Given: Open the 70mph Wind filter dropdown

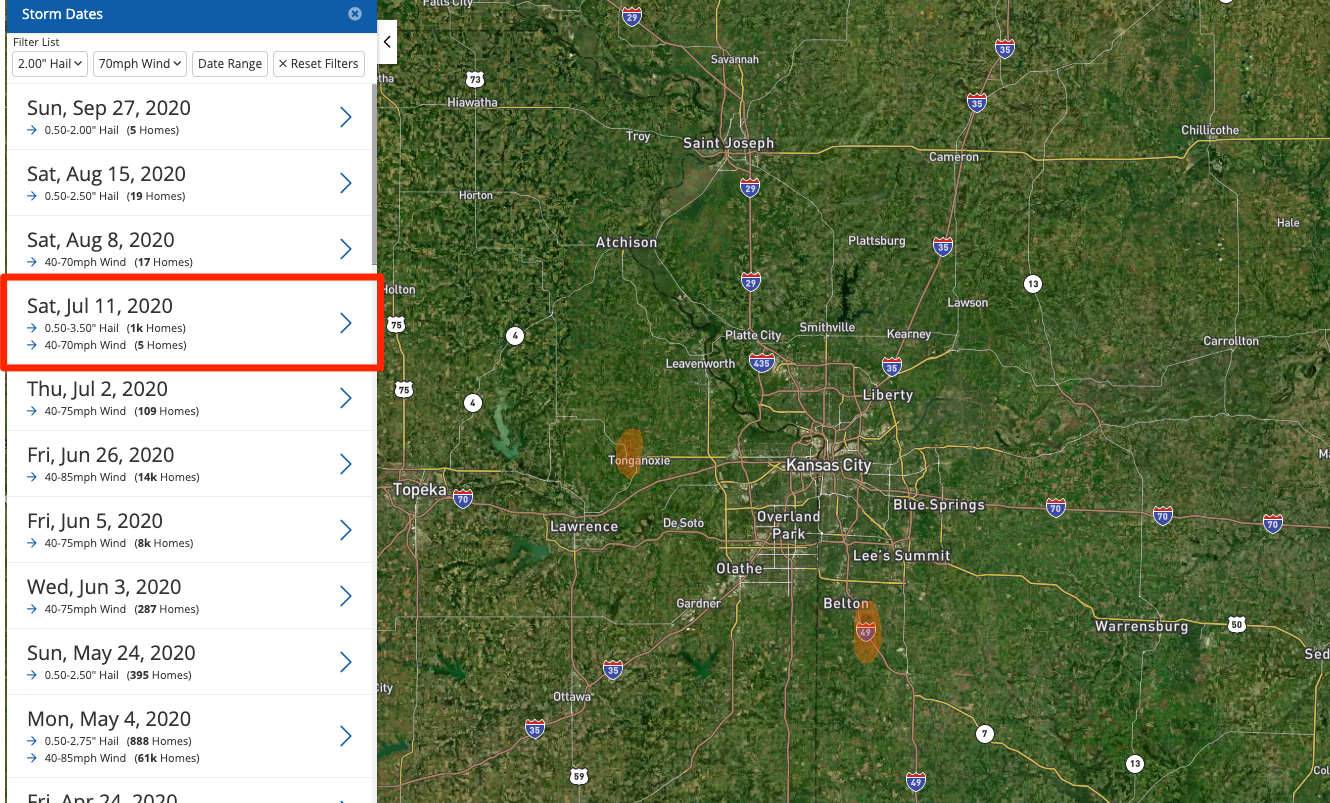Looking at the screenshot, I should [141, 64].
